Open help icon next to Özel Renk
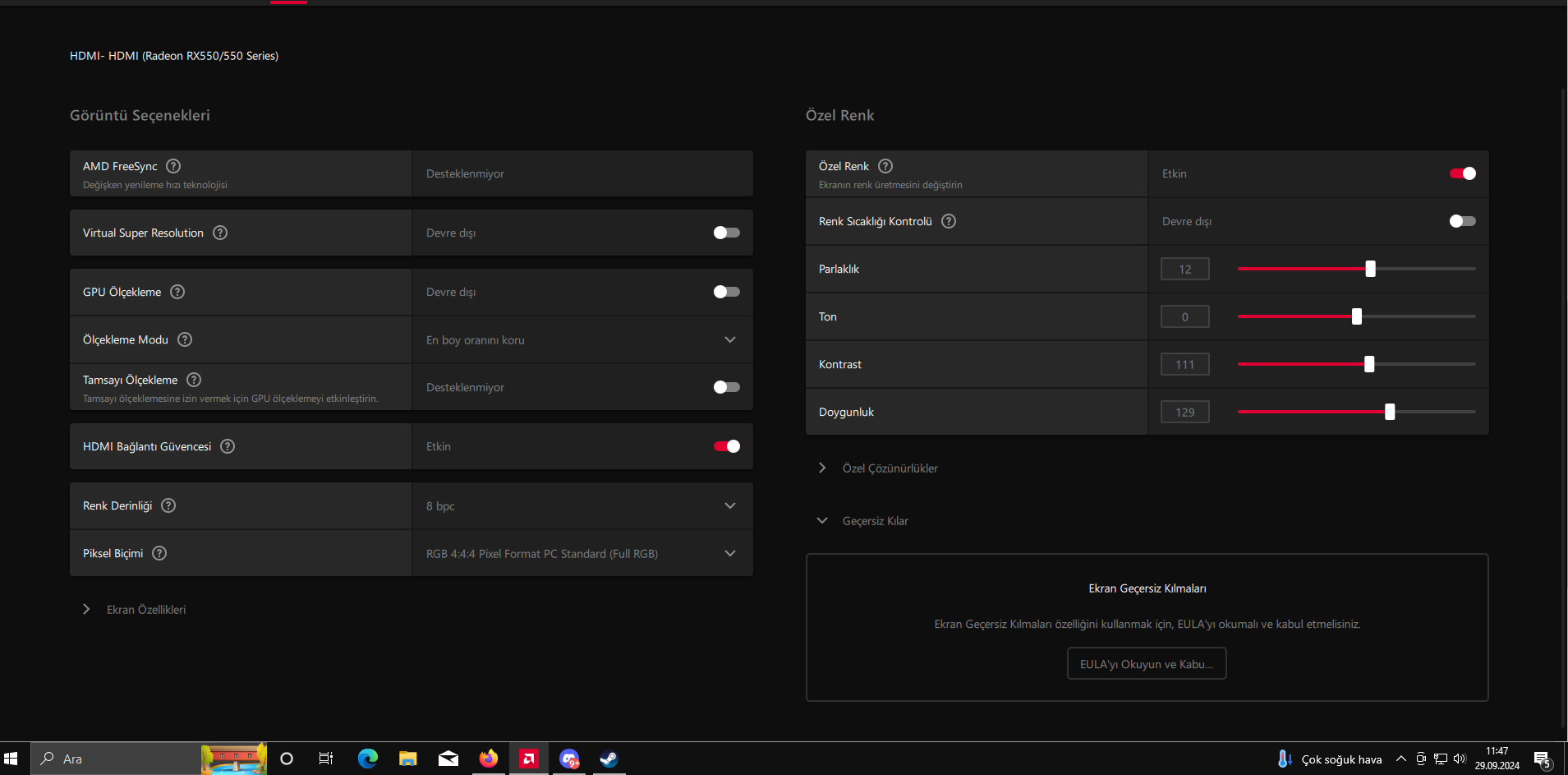The width and height of the screenshot is (1568, 775). point(885,166)
